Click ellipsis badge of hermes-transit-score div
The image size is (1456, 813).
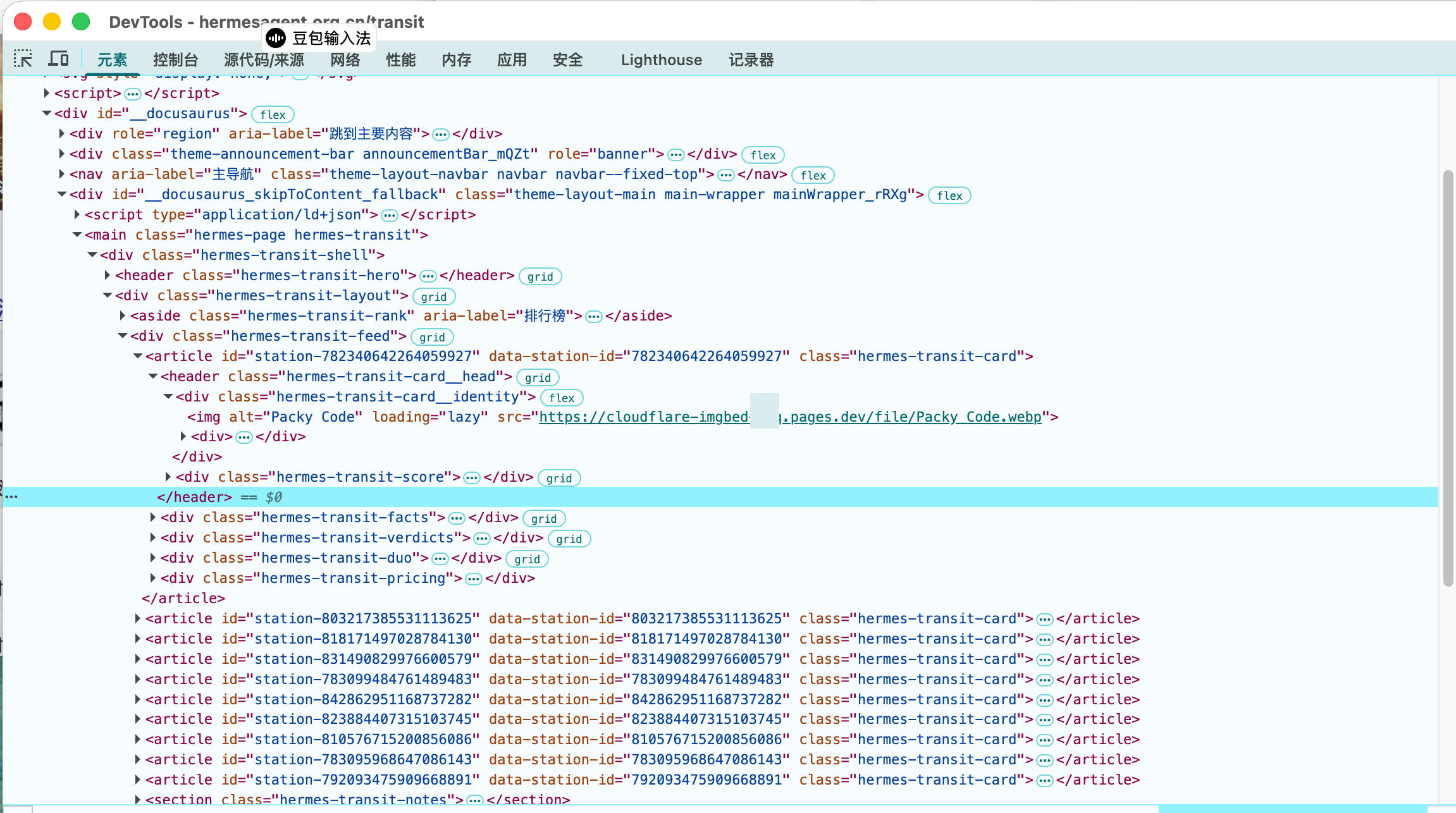coord(472,478)
